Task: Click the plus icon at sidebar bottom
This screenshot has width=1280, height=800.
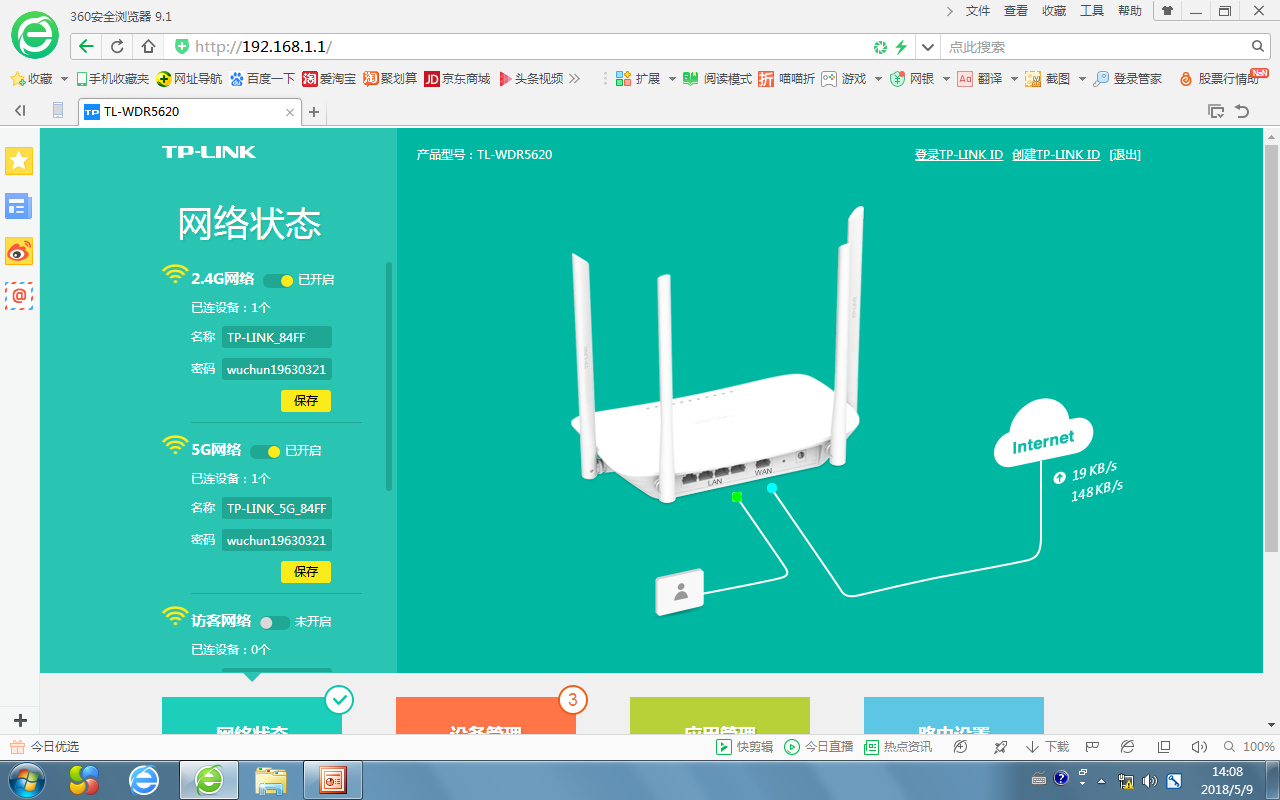Action: [x=19, y=720]
